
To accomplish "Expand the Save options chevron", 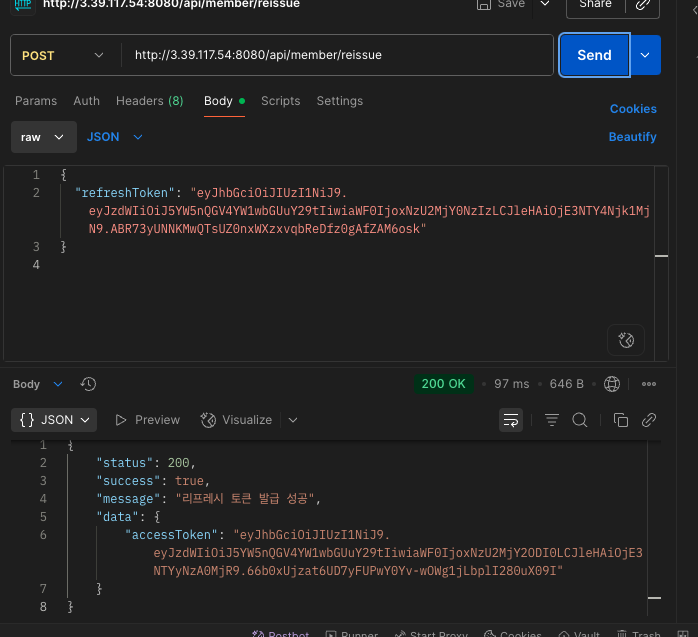I will pyautogui.click(x=545, y=4).
